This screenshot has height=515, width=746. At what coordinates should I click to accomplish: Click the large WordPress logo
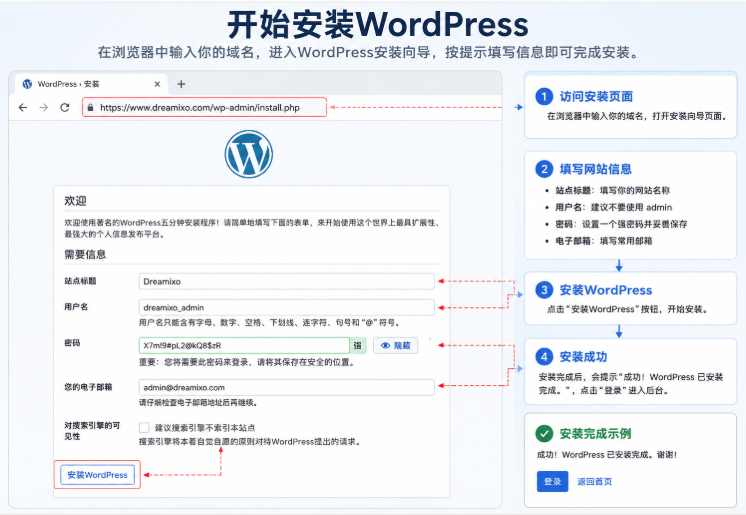coord(248,154)
